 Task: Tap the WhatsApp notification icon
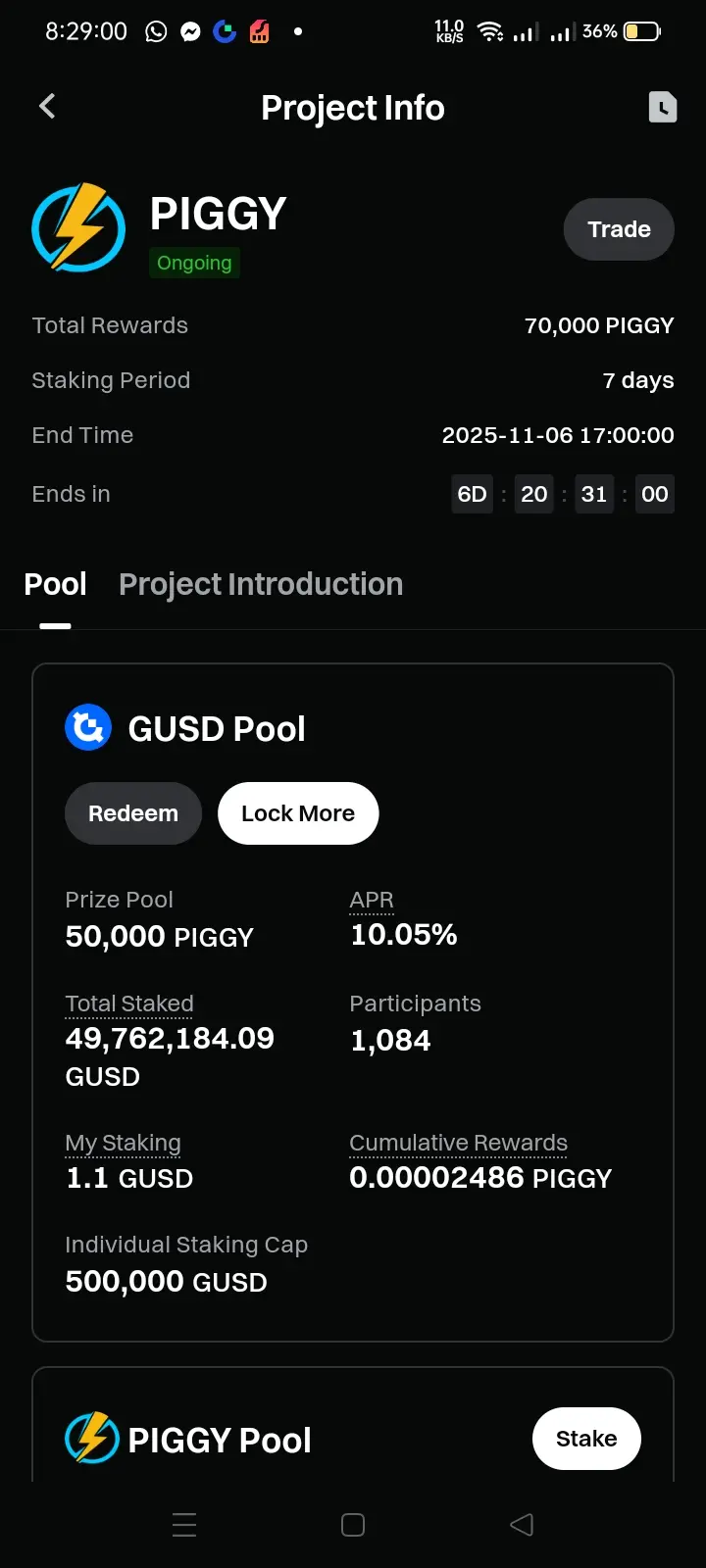coord(156,32)
